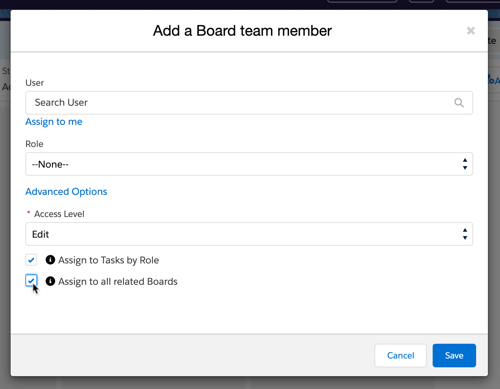Click the search magnifier icon in User field

459,103
